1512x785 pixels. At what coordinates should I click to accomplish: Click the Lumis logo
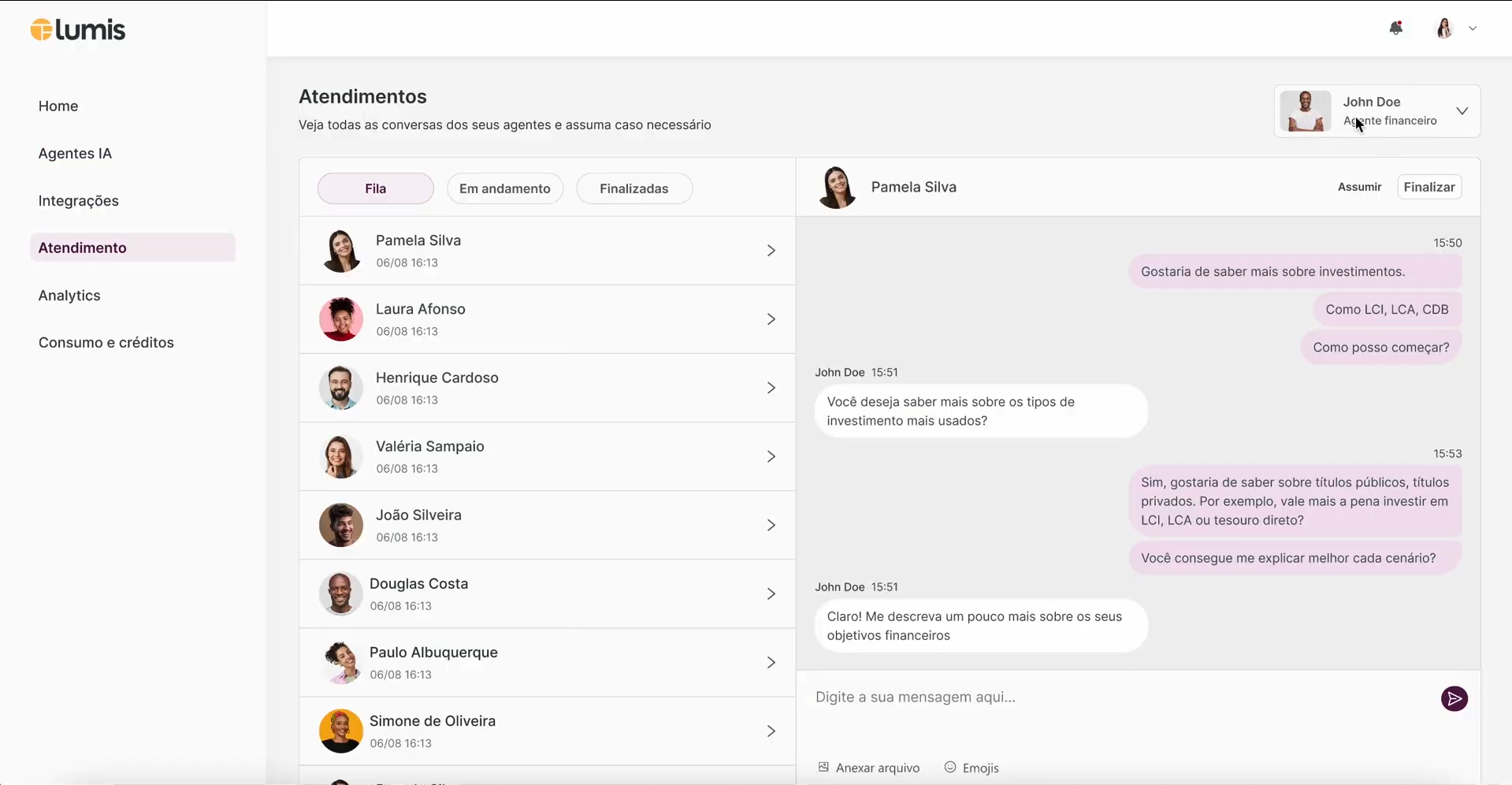(77, 30)
